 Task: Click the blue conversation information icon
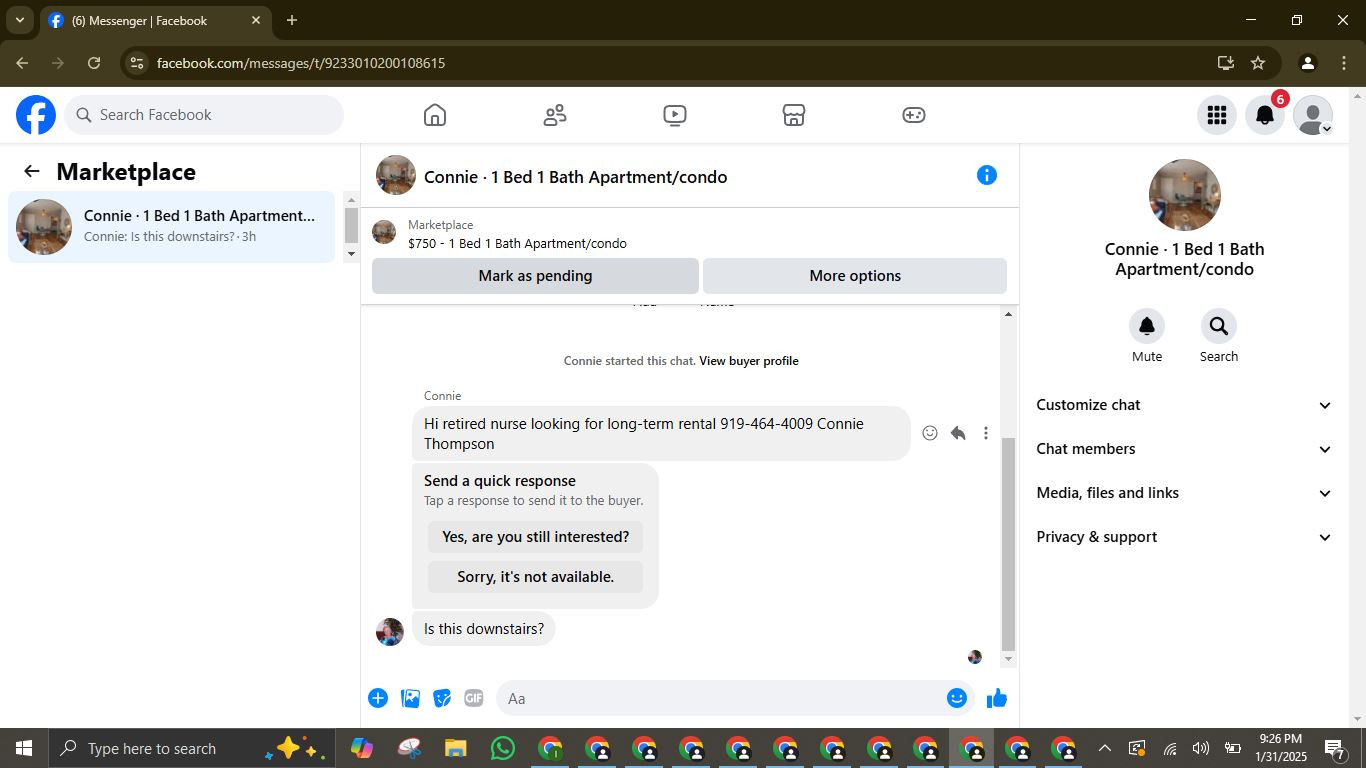tap(987, 175)
